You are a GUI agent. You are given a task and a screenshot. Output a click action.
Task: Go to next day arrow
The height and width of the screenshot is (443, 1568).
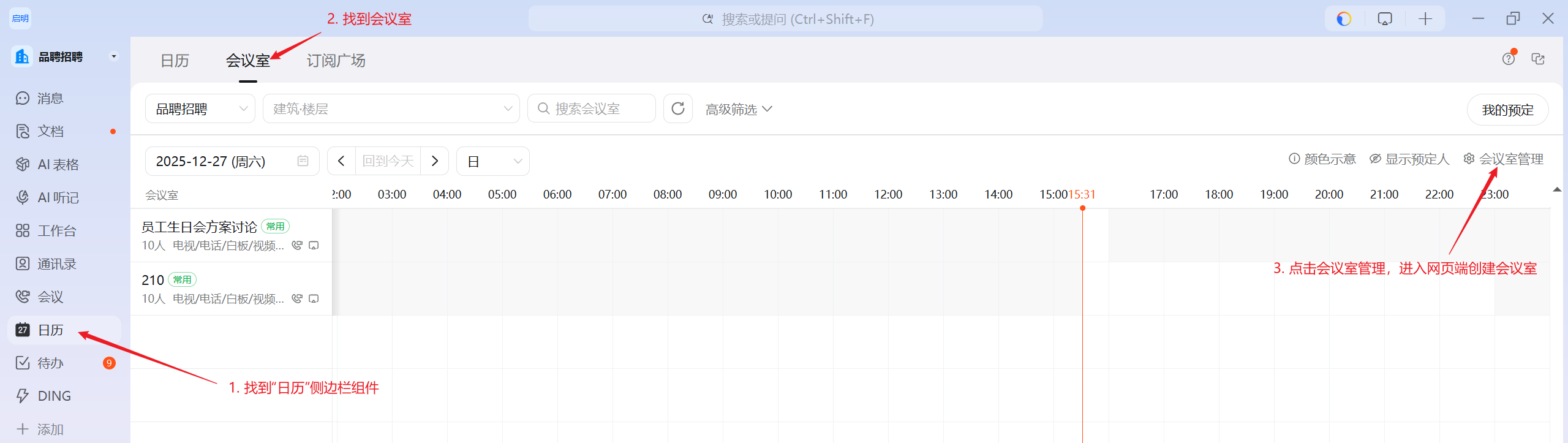point(435,161)
